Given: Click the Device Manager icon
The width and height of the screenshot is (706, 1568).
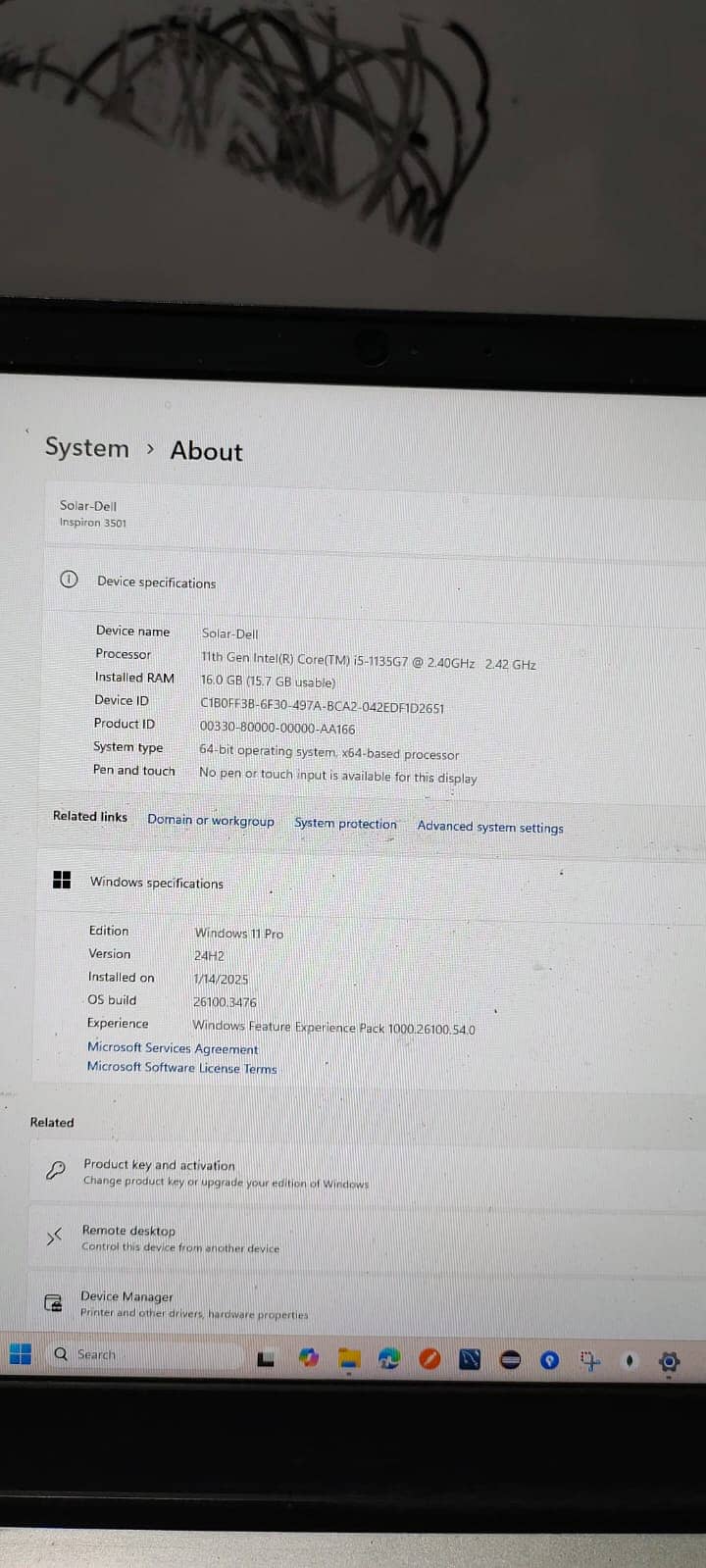Looking at the screenshot, I should pos(53,1303).
